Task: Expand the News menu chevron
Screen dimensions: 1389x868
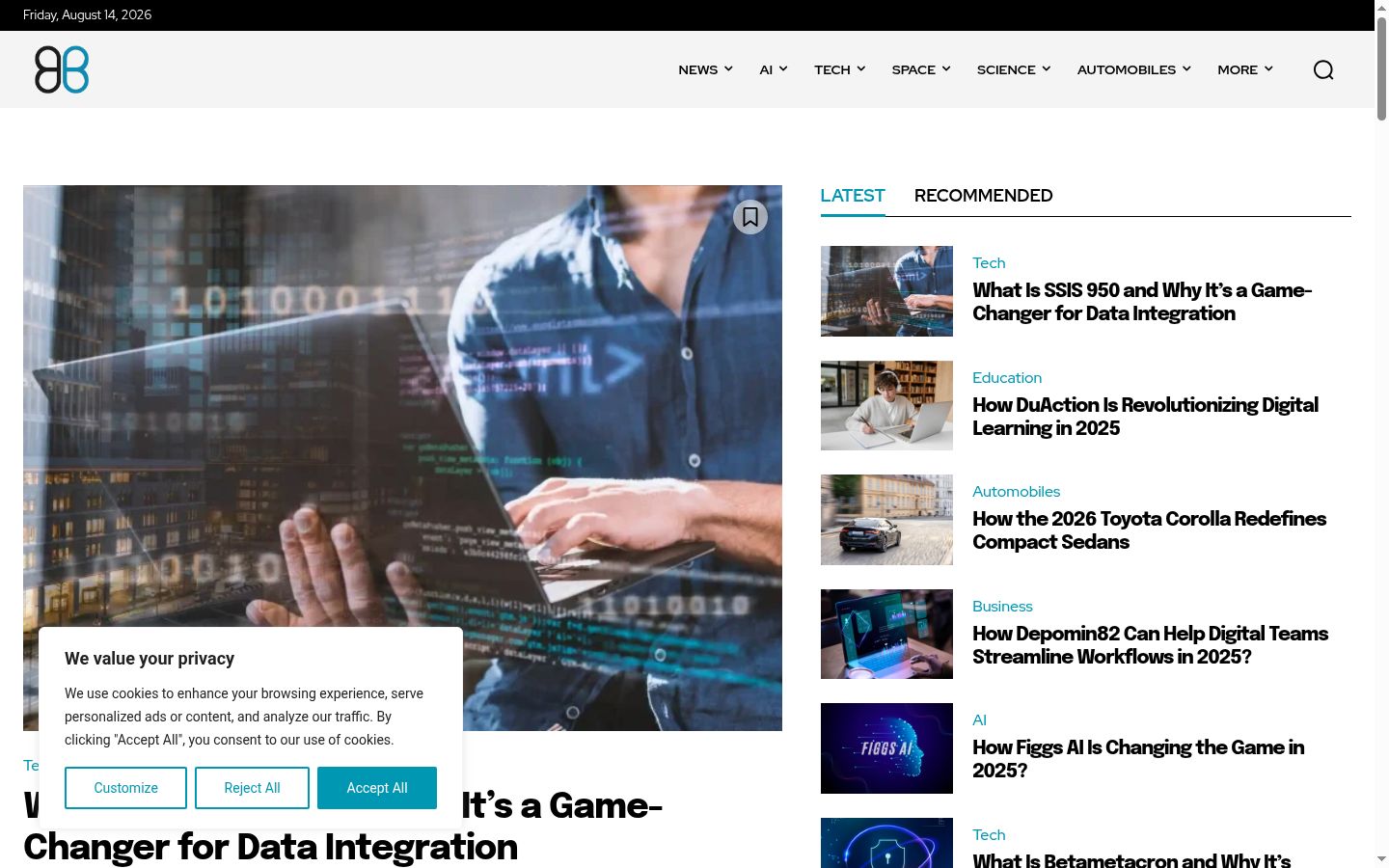Action: point(728,68)
